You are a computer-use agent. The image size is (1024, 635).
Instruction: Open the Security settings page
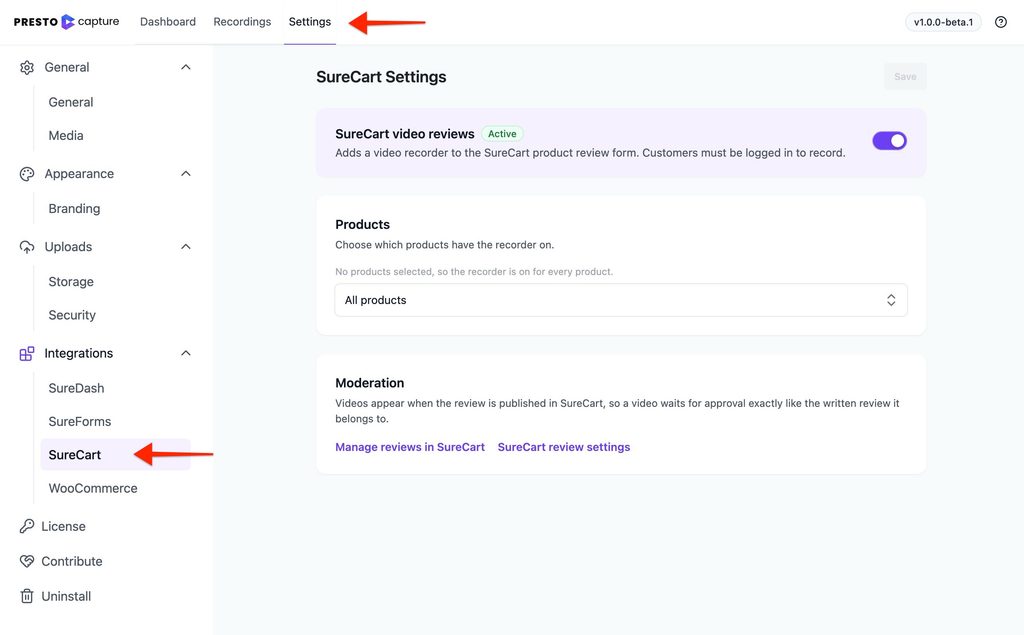click(x=72, y=315)
